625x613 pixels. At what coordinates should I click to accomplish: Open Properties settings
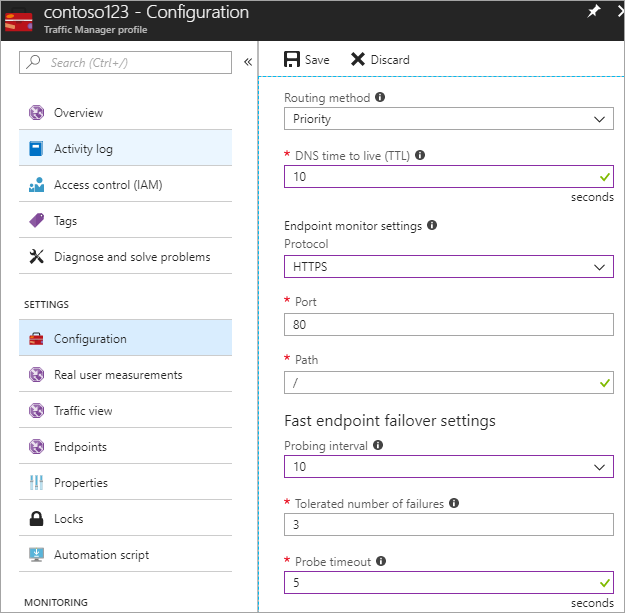(x=125, y=482)
